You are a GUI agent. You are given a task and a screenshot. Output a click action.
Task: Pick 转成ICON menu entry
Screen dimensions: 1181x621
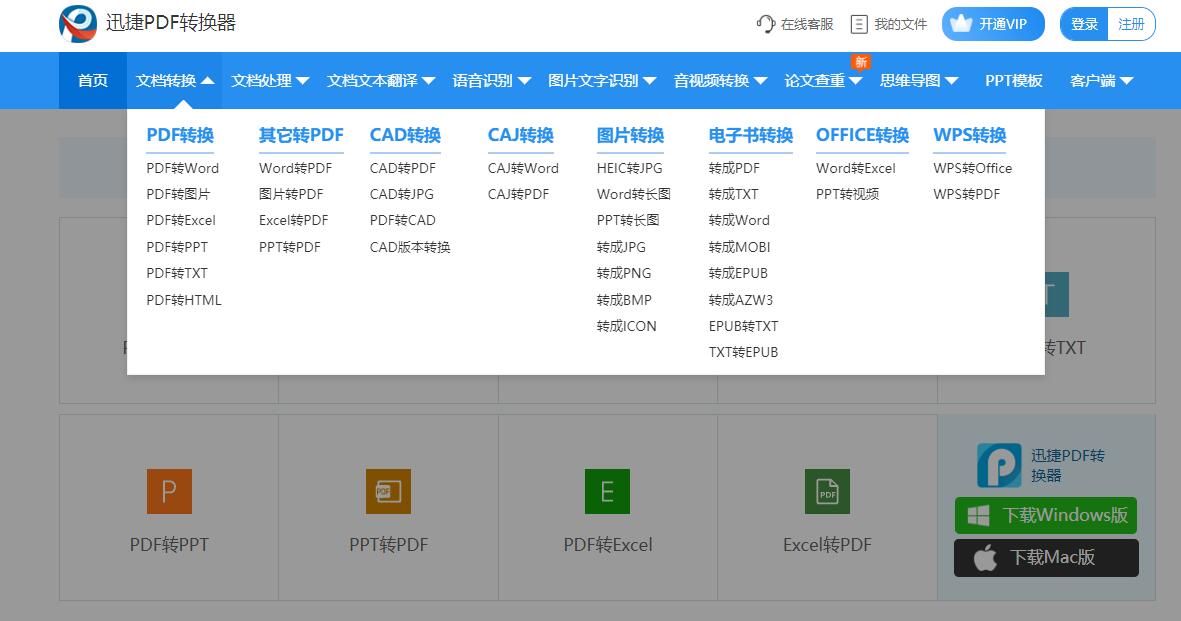626,326
